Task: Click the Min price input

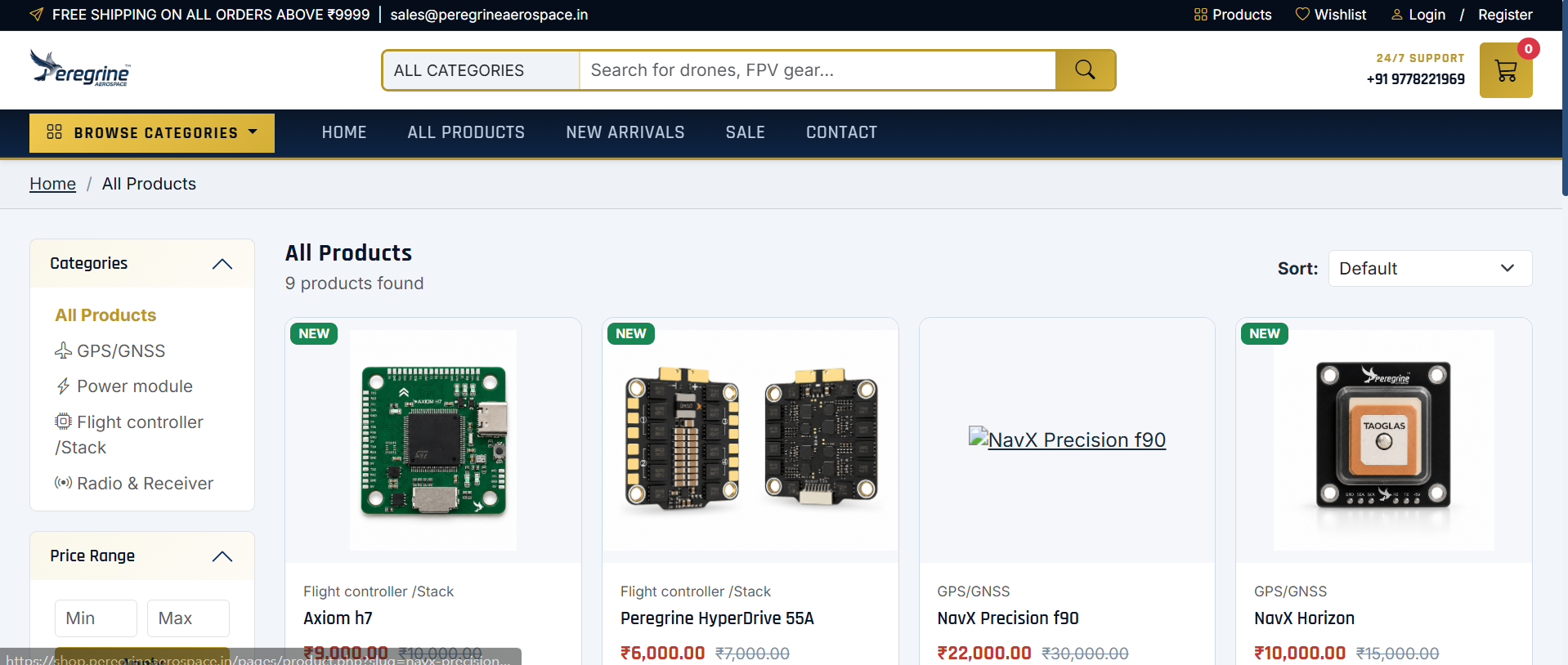Action: [96, 618]
